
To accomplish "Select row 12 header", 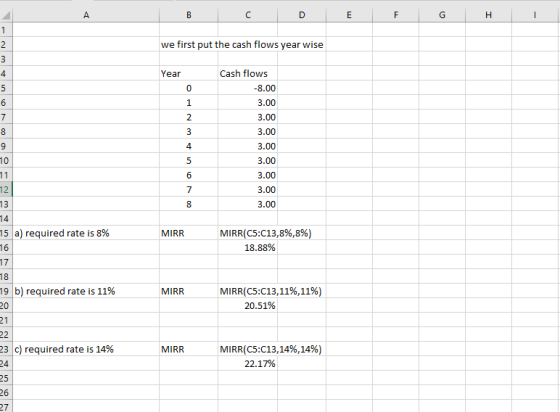I will (x=6, y=189).
